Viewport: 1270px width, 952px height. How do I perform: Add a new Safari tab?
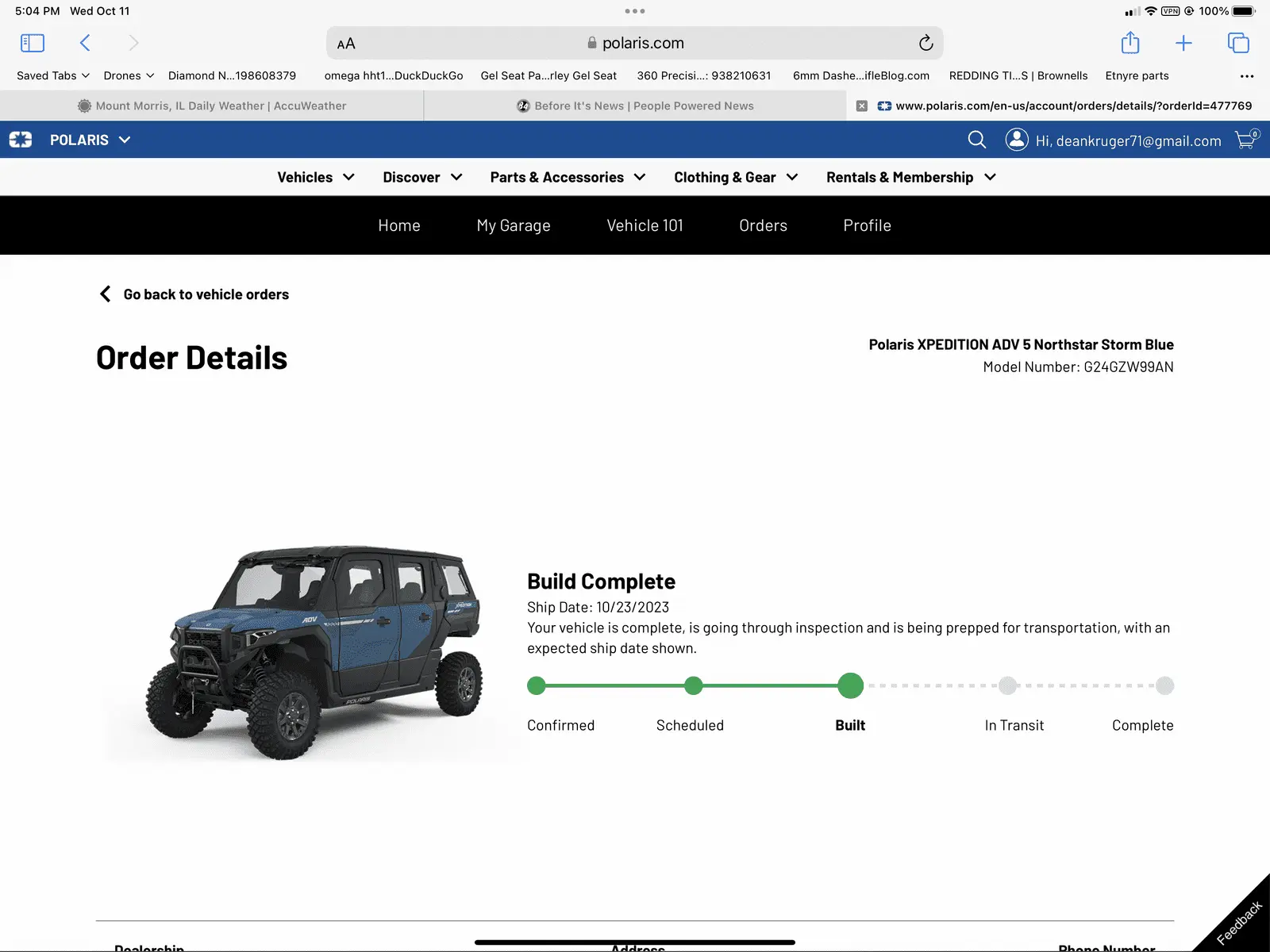click(1183, 43)
